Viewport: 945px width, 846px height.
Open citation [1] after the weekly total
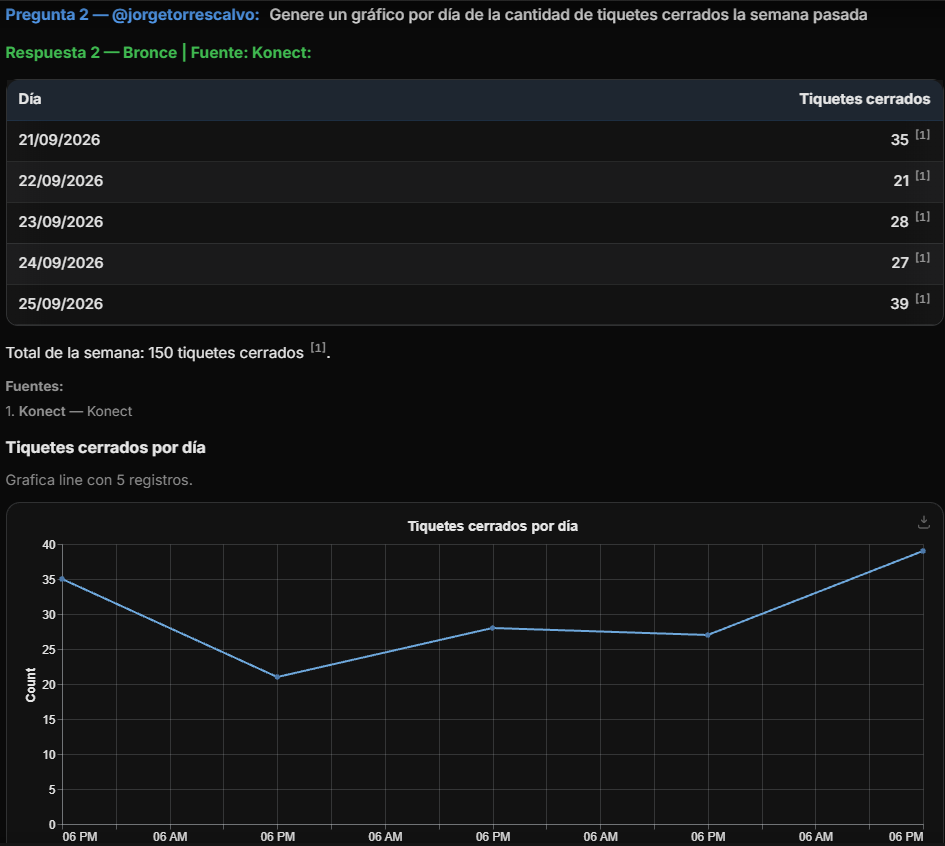click(x=318, y=348)
